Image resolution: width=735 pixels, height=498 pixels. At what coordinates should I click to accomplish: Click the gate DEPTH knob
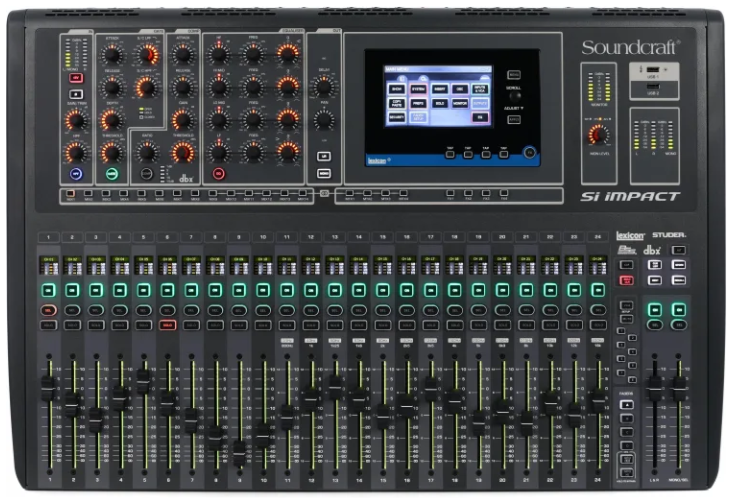[112, 120]
